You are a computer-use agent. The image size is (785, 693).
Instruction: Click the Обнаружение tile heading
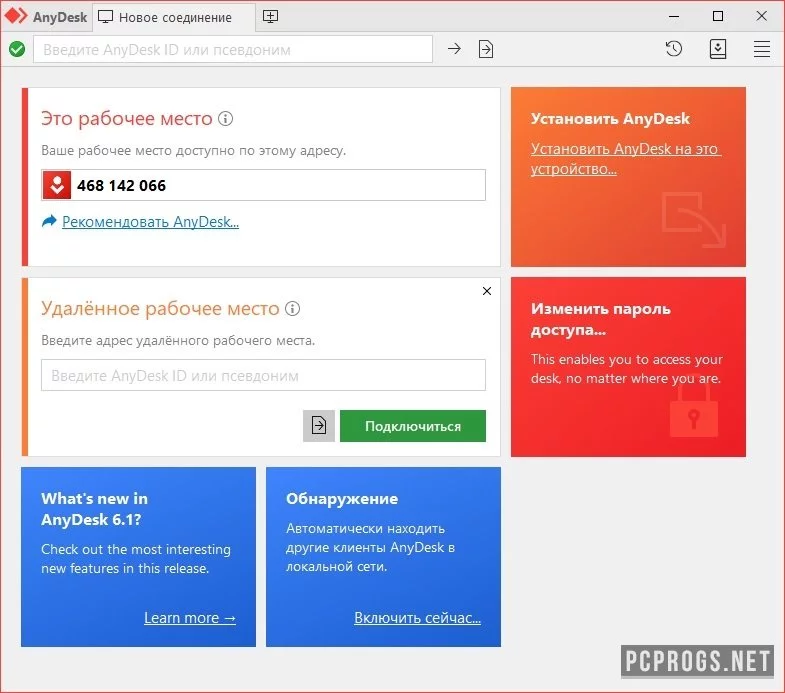pyautogui.click(x=342, y=499)
